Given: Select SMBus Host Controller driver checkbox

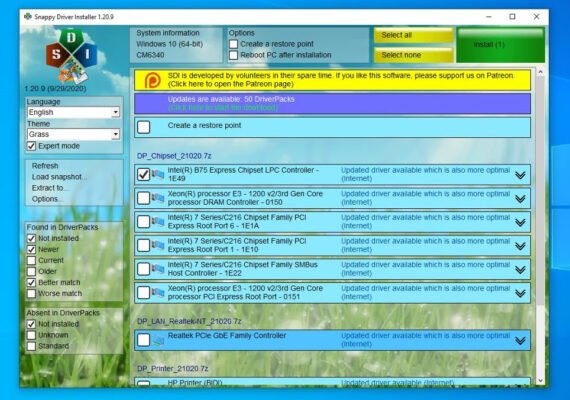Looking at the screenshot, I should tap(144, 269).
